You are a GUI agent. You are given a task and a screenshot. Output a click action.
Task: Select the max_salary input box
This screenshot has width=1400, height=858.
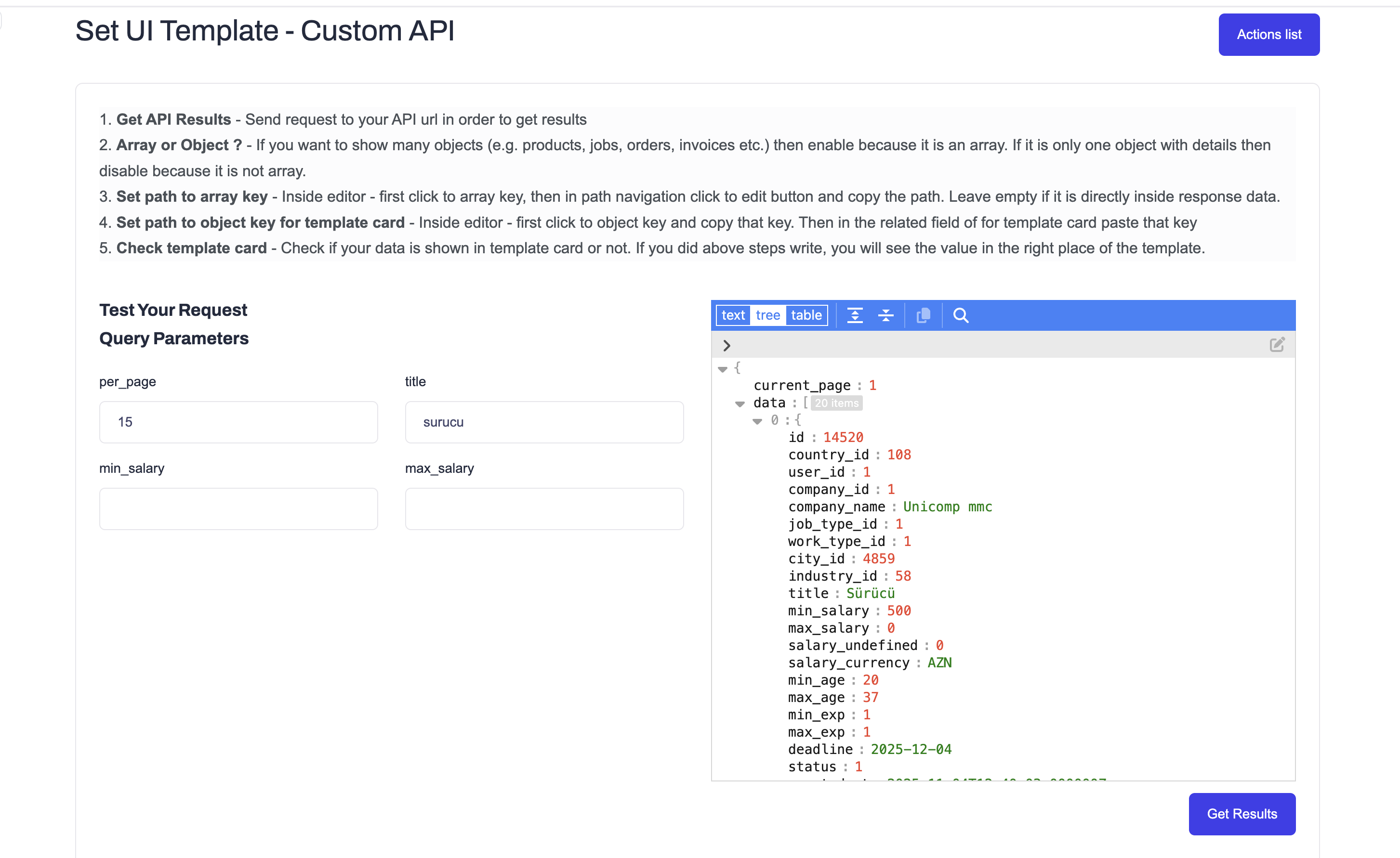pyautogui.click(x=544, y=509)
